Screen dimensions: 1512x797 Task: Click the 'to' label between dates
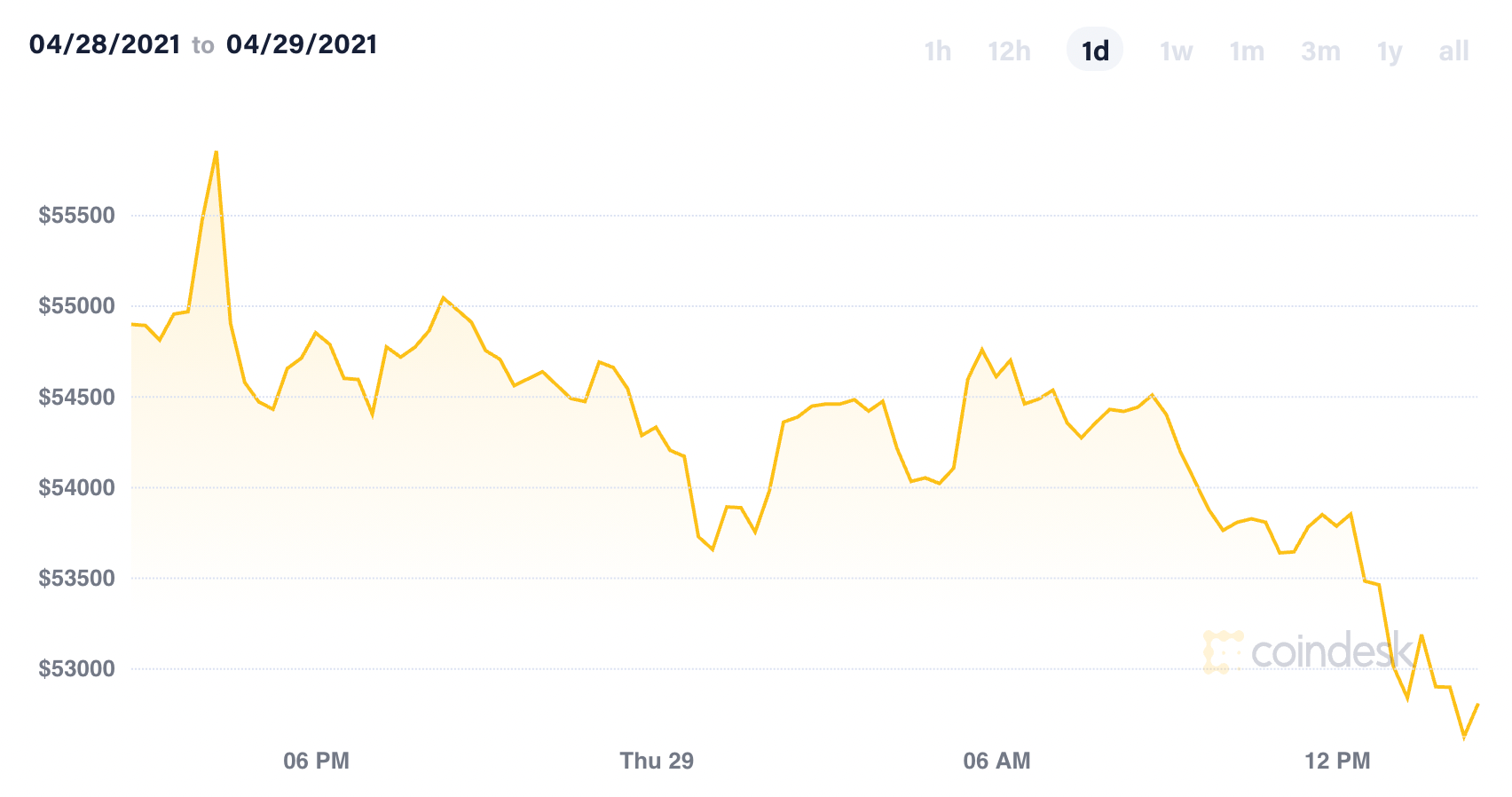(x=203, y=45)
